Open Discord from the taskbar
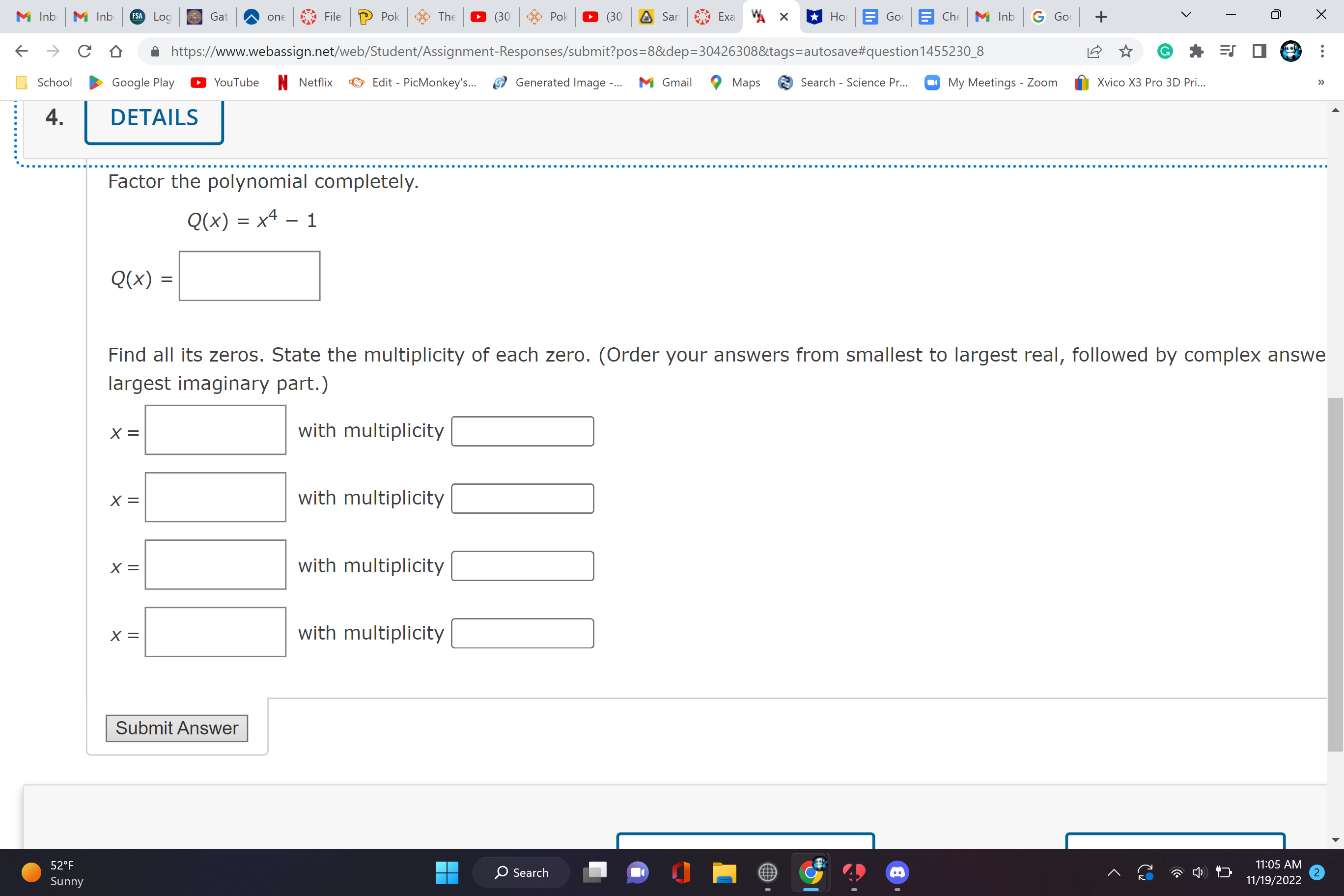 tap(896, 872)
